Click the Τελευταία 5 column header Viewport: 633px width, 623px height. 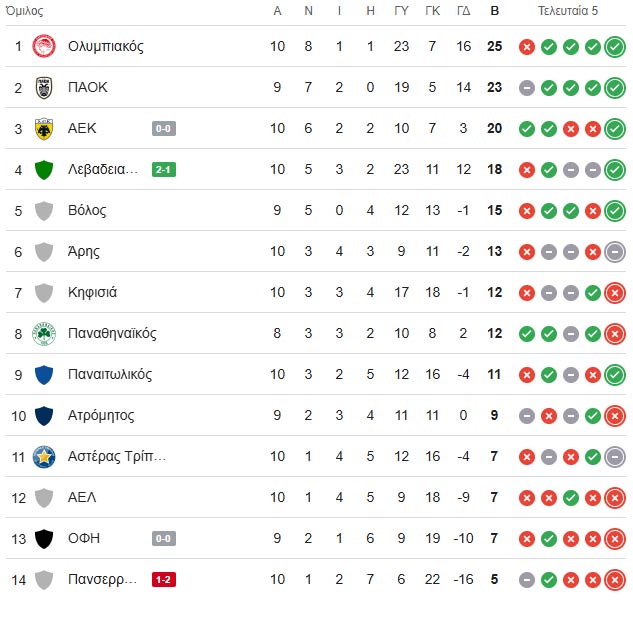tap(568, 11)
